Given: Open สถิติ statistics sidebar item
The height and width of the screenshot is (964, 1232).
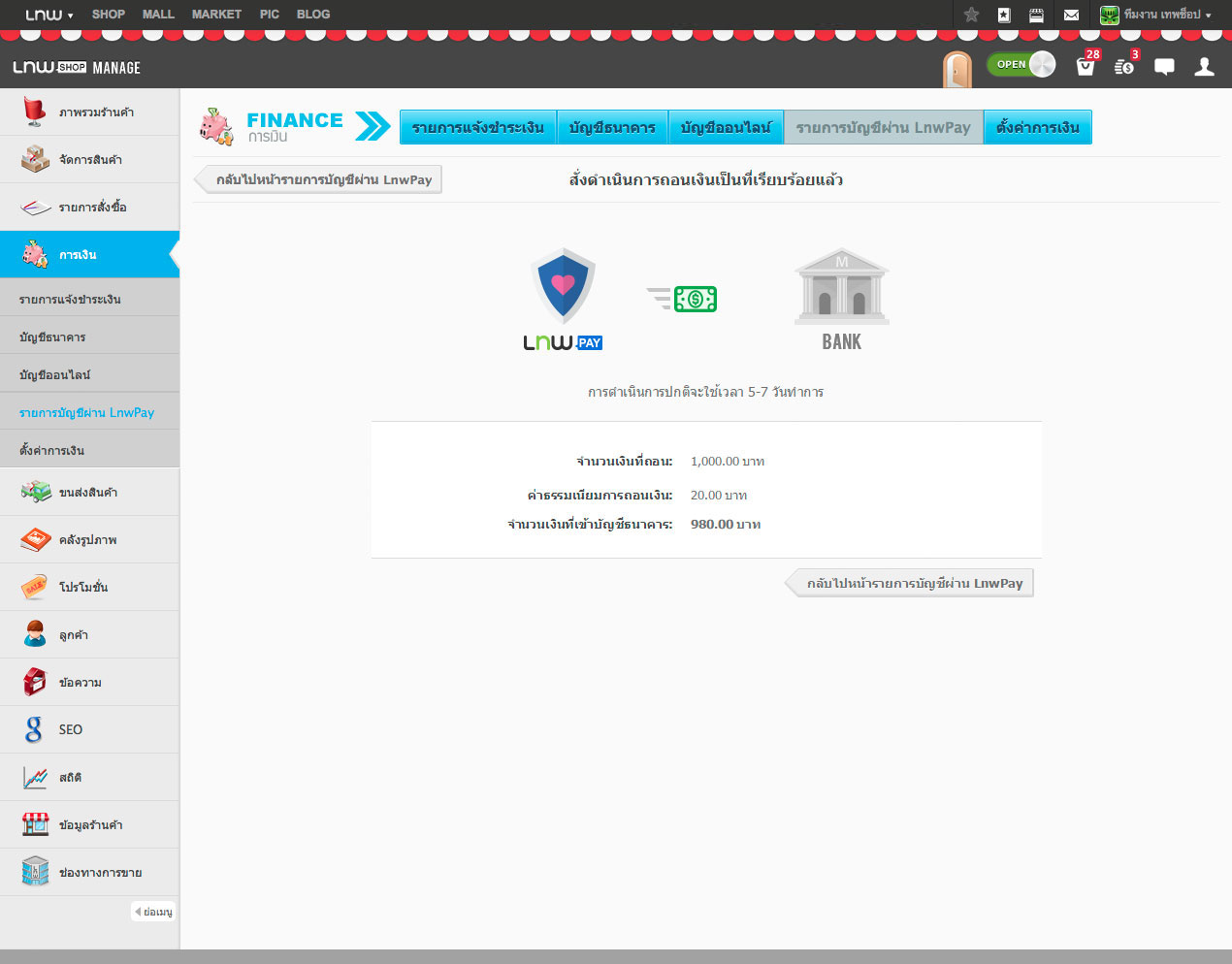Looking at the screenshot, I should [x=89, y=778].
